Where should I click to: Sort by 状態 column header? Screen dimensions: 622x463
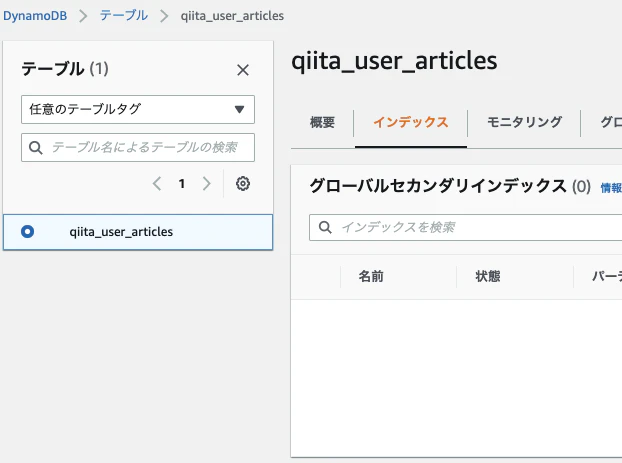pos(488,276)
